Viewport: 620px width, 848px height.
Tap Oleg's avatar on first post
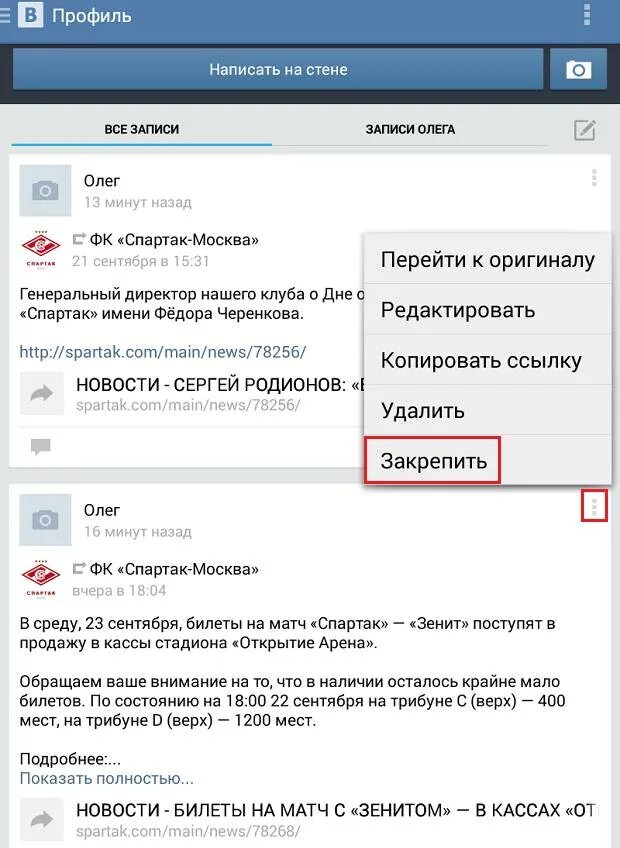[45, 190]
